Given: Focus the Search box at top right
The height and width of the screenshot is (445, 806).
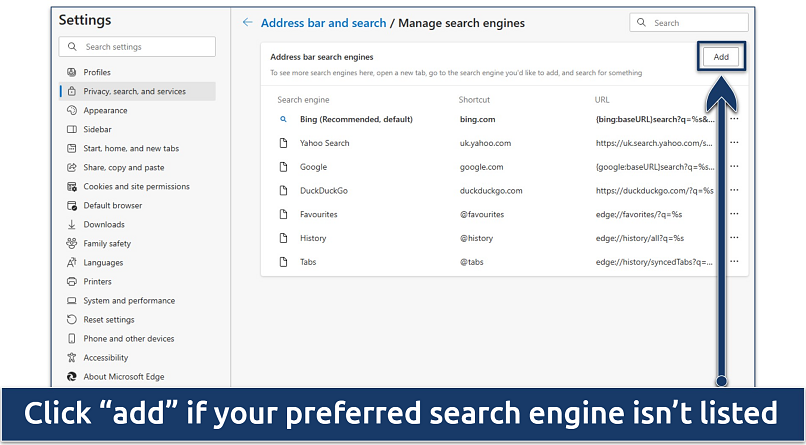Looking at the screenshot, I should click(690, 22).
